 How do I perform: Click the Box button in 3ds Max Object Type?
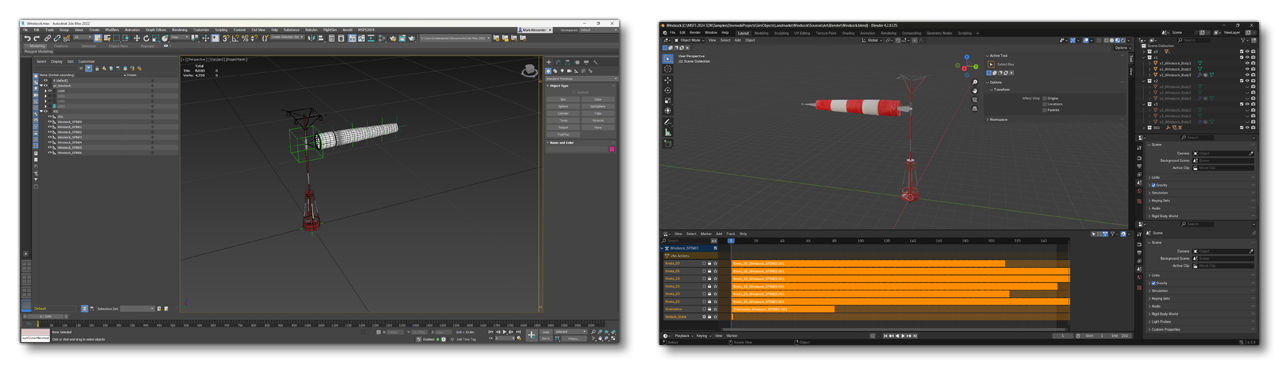pyautogui.click(x=563, y=99)
